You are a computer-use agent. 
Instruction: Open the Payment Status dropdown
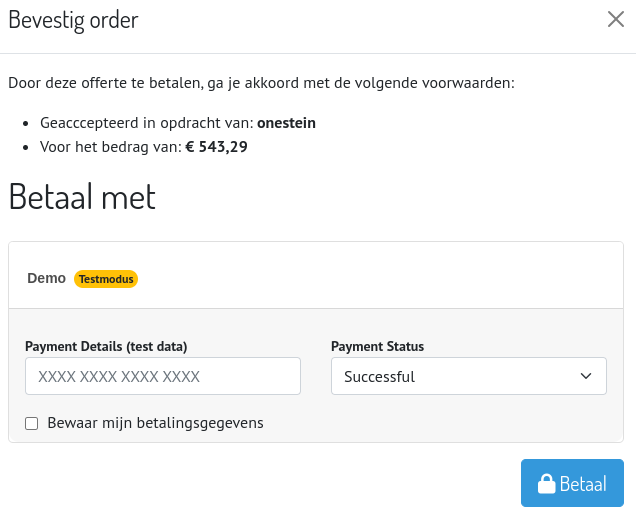[x=468, y=376]
